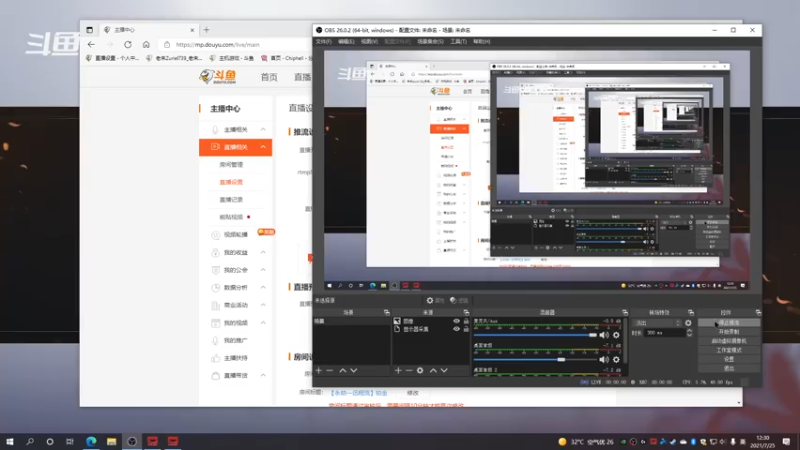The height and width of the screenshot is (450, 800).
Task: Open the OBS 工具 menu
Action: point(458,41)
